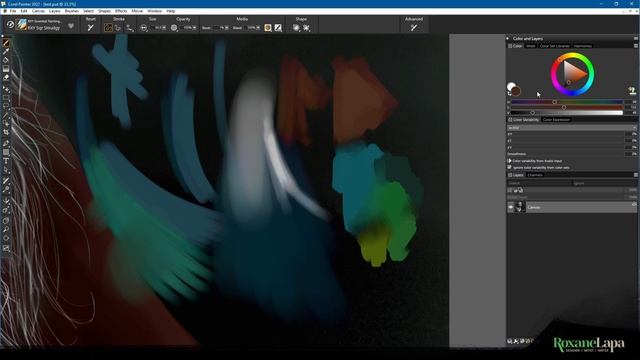The image size is (640, 360).
Task: Click the saturation slider handle
Action: [564, 107]
